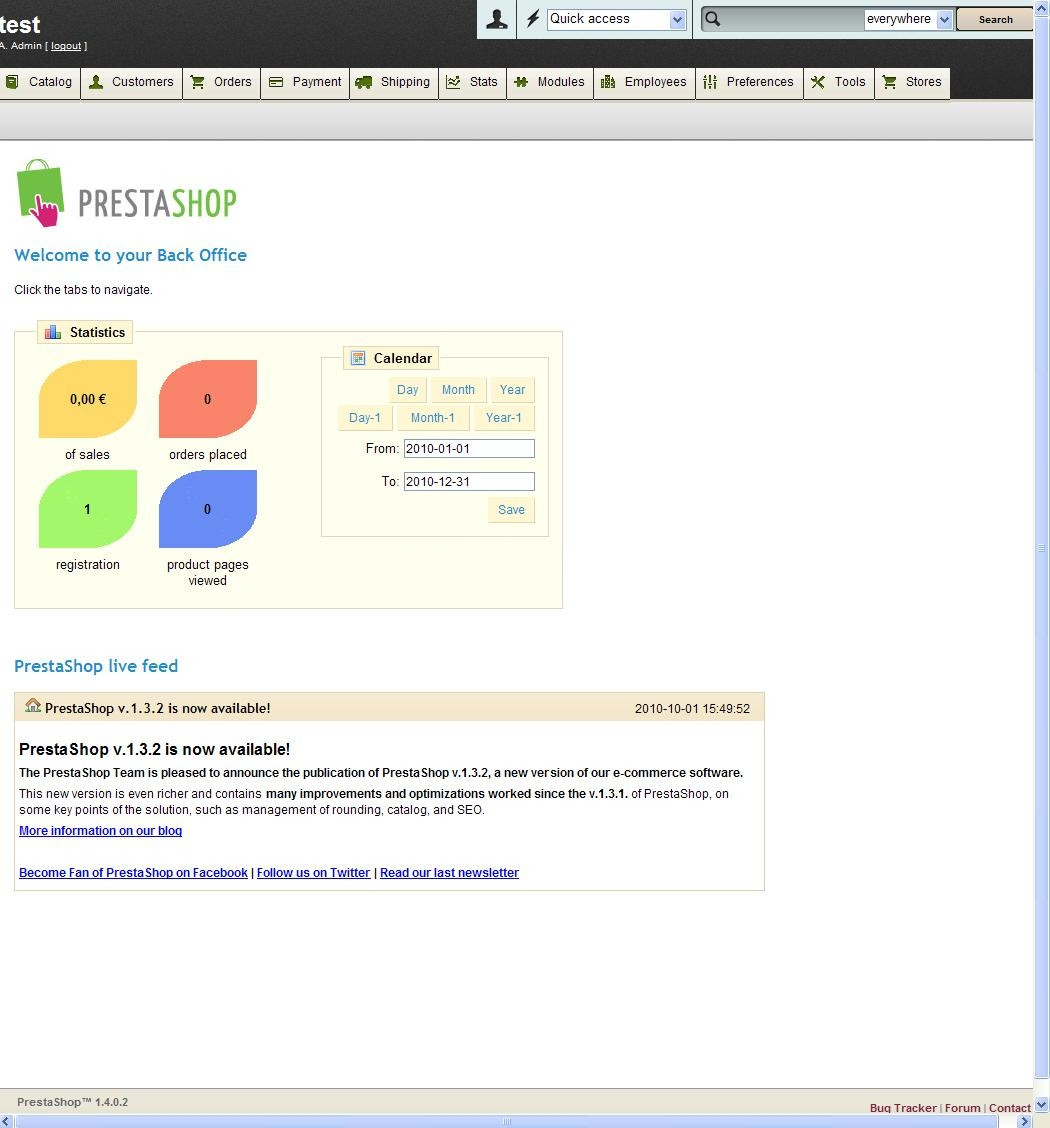The width and height of the screenshot is (1050, 1128).
Task: Open 'More information on our blog' link
Action: click(100, 831)
